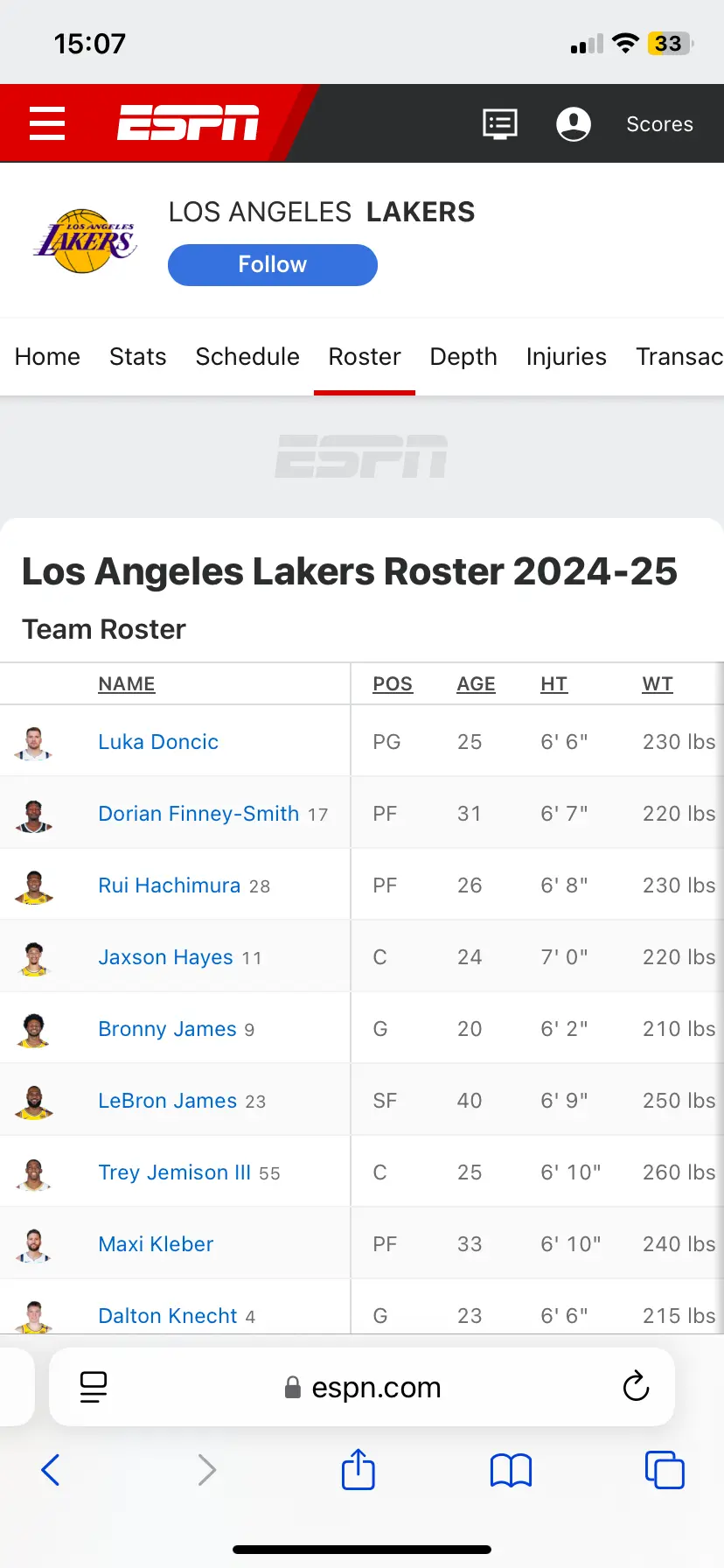This screenshot has height=1568, width=724.
Task: Open Safari share sheet
Action: point(359,1469)
